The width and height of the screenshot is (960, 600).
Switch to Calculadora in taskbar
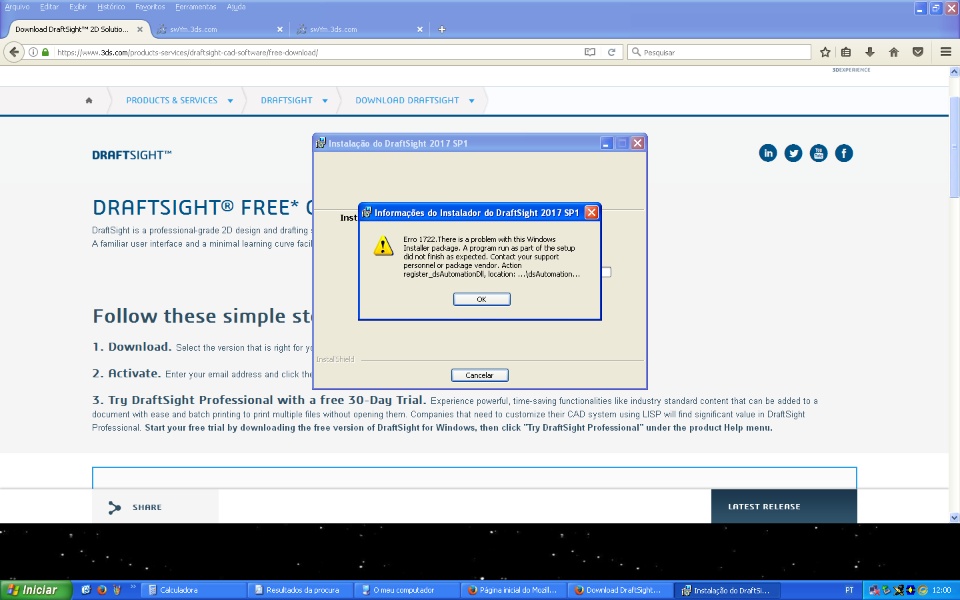pos(193,590)
